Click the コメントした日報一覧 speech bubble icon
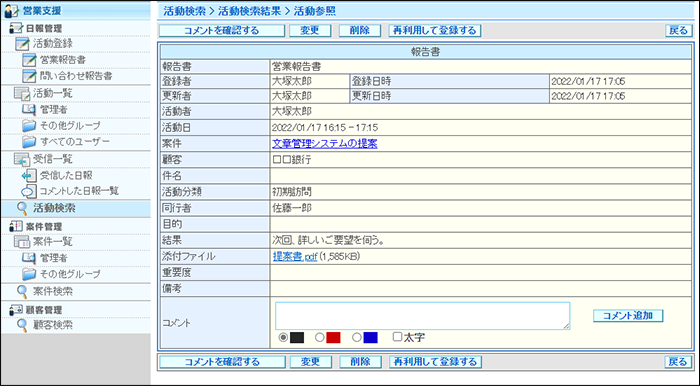 (x=29, y=191)
